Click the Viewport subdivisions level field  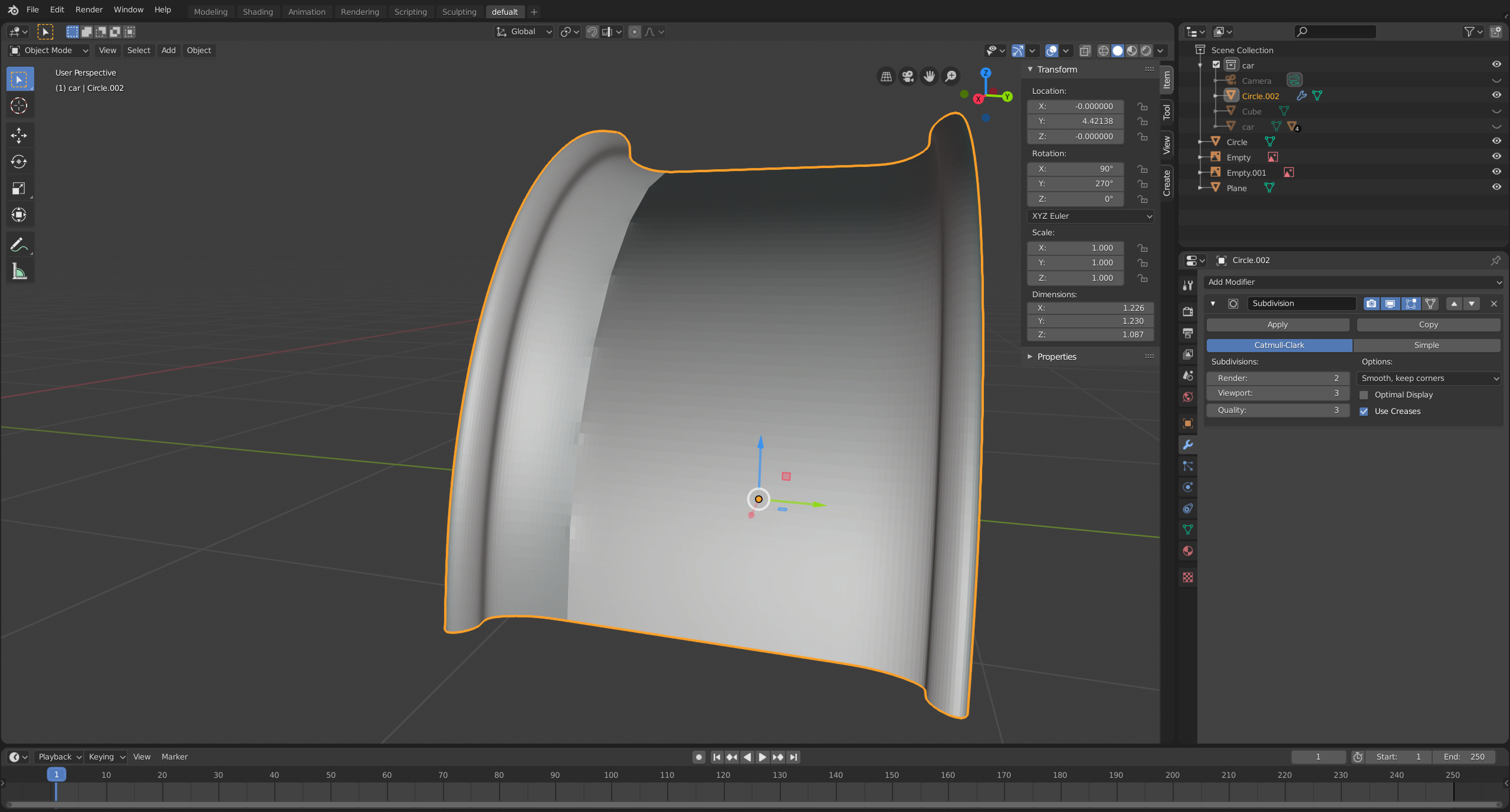1278,393
